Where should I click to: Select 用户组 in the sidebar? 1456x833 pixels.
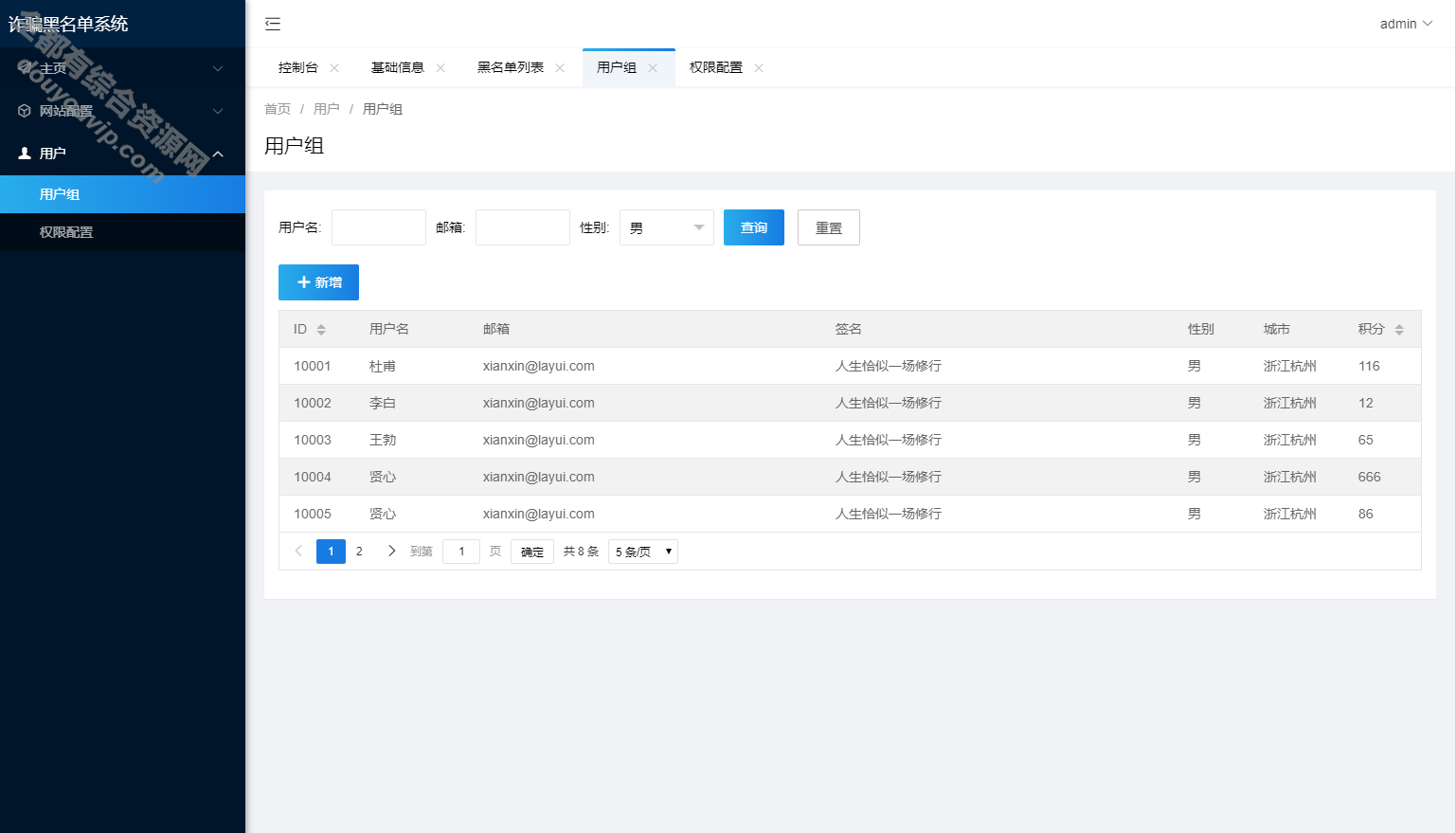coord(122,194)
